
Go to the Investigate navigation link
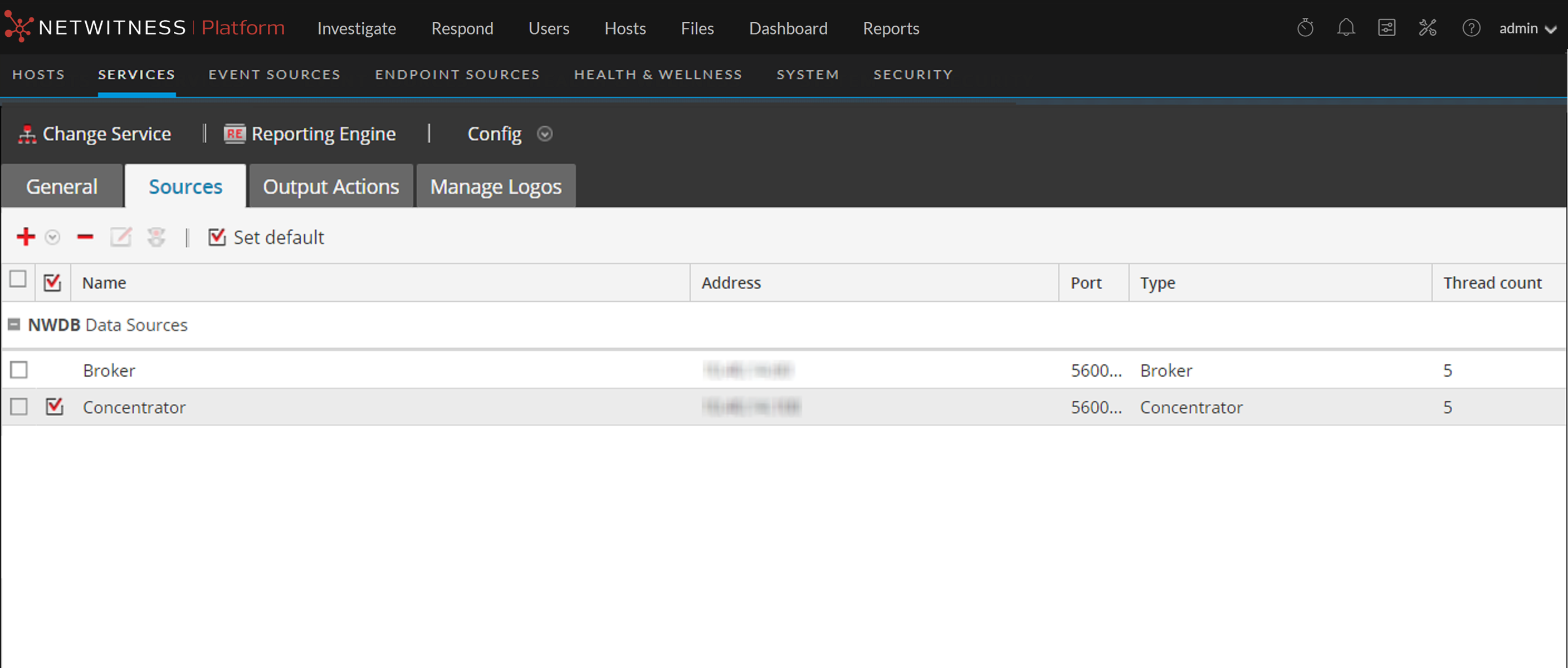pos(356,28)
